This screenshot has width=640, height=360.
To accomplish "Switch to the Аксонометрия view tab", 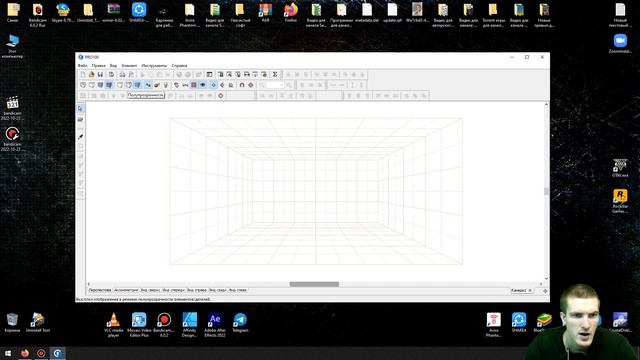I will (x=126, y=290).
